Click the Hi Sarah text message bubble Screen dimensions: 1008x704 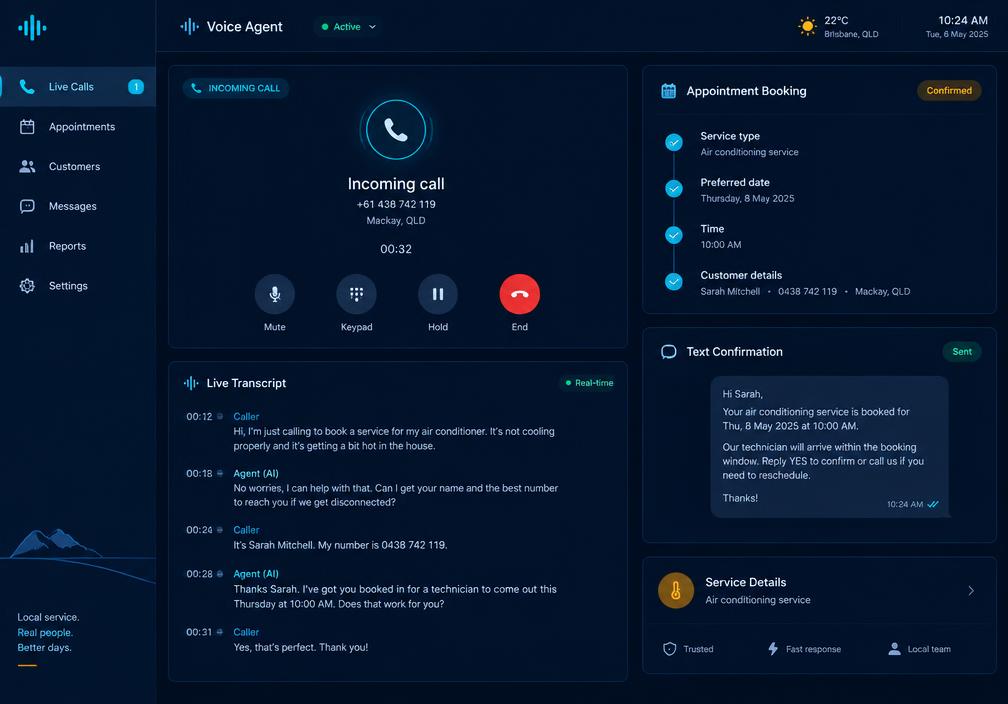tap(829, 447)
